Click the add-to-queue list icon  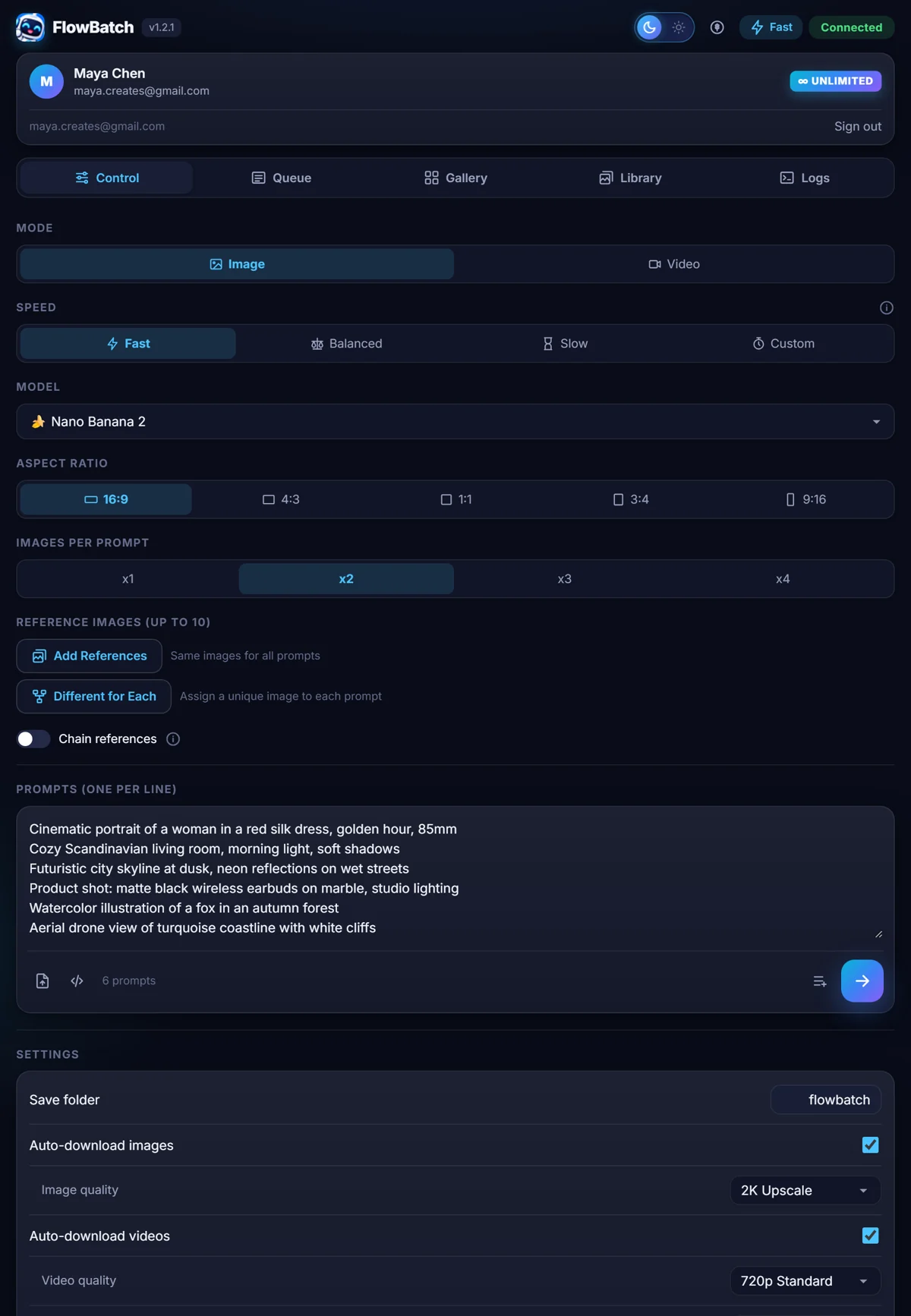(819, 981)
